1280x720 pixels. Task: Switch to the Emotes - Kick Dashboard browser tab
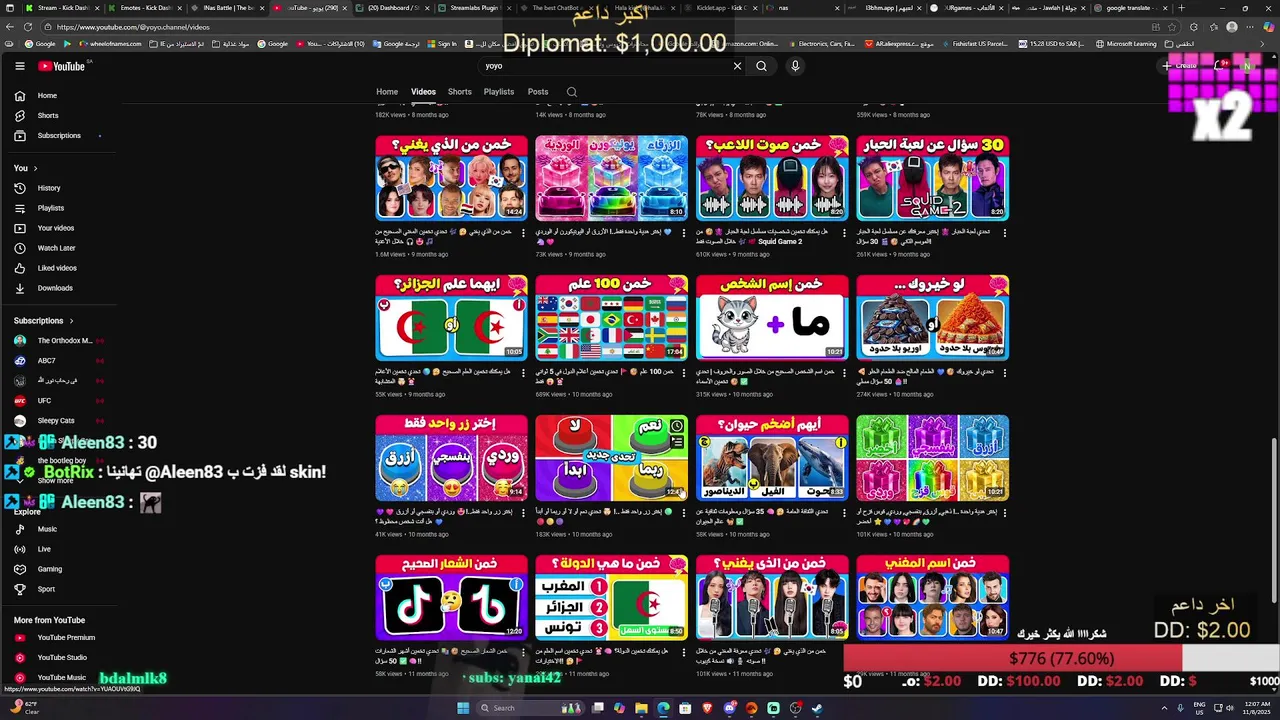[145, 8]
